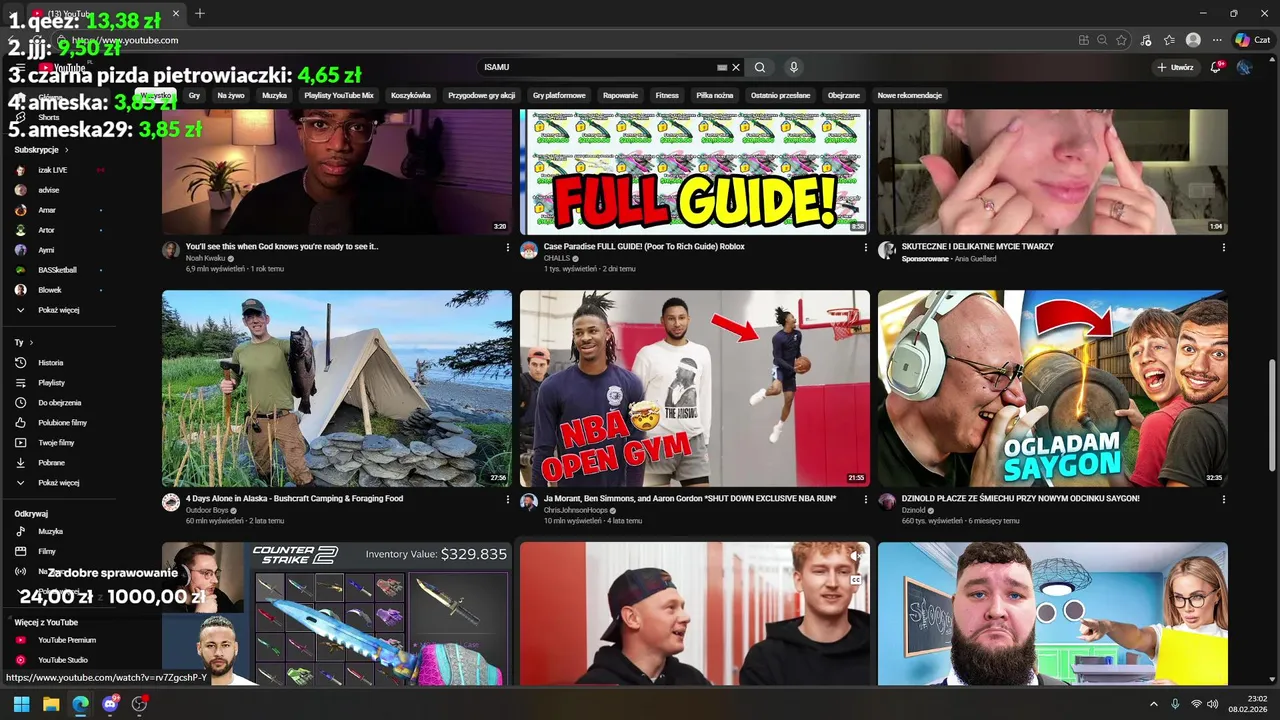Open BASSketball subscription channel

coord(57,270)
